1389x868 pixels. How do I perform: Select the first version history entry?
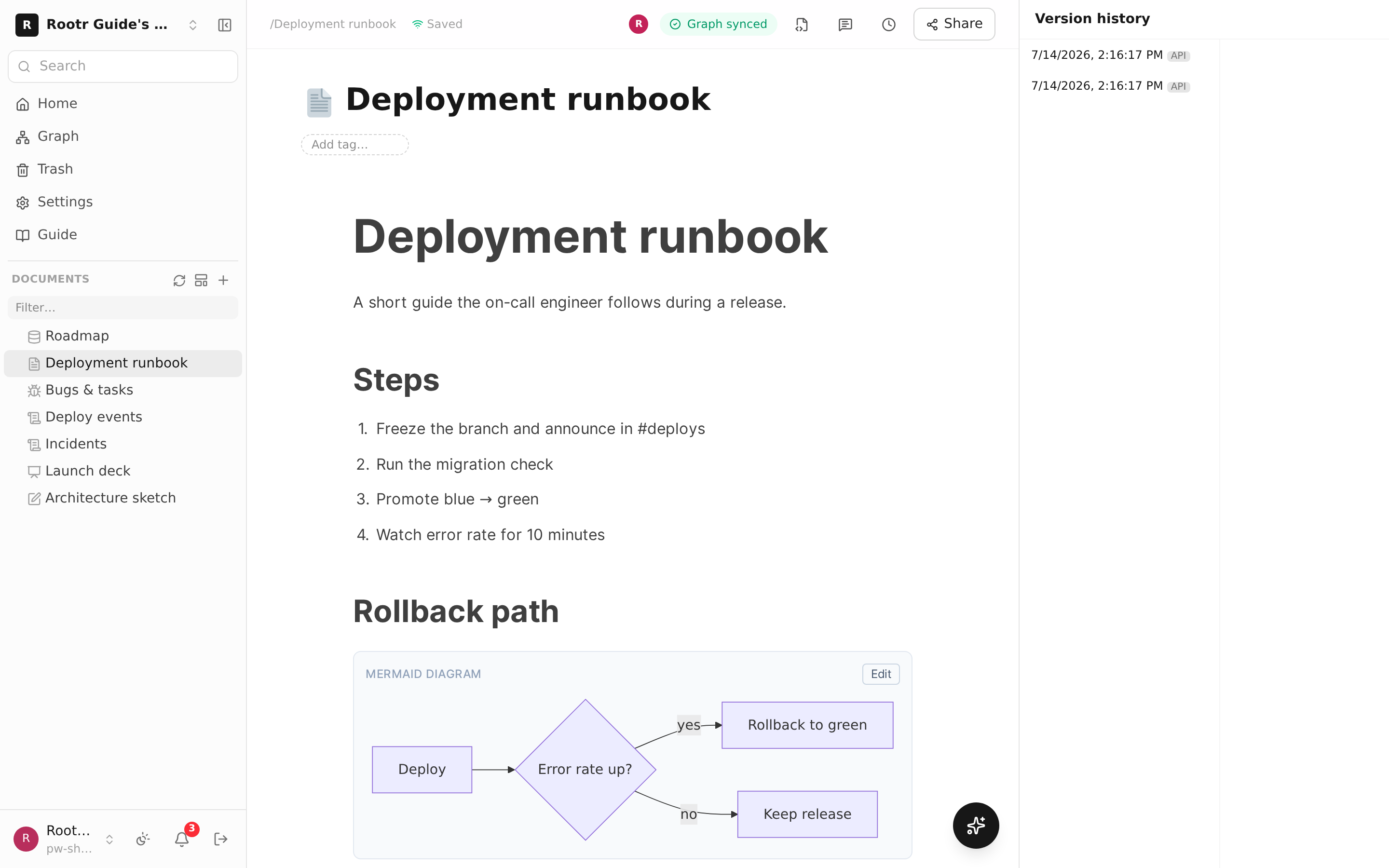[x=1110, y=55]
